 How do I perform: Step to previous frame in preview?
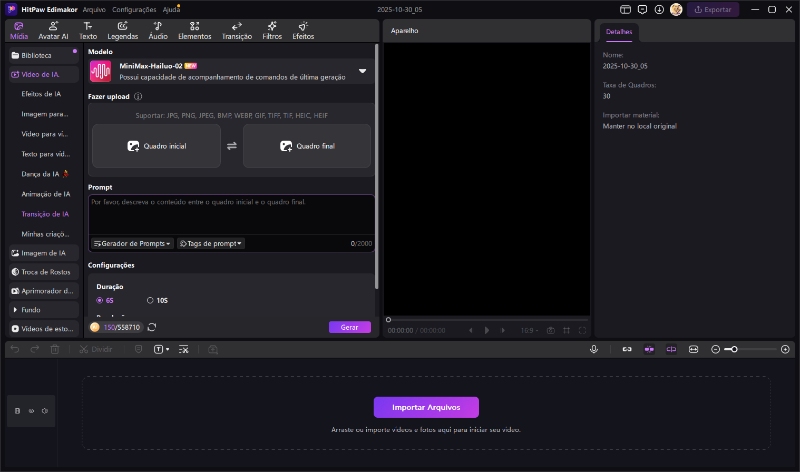pyautogui.click(x=470, y=331)
